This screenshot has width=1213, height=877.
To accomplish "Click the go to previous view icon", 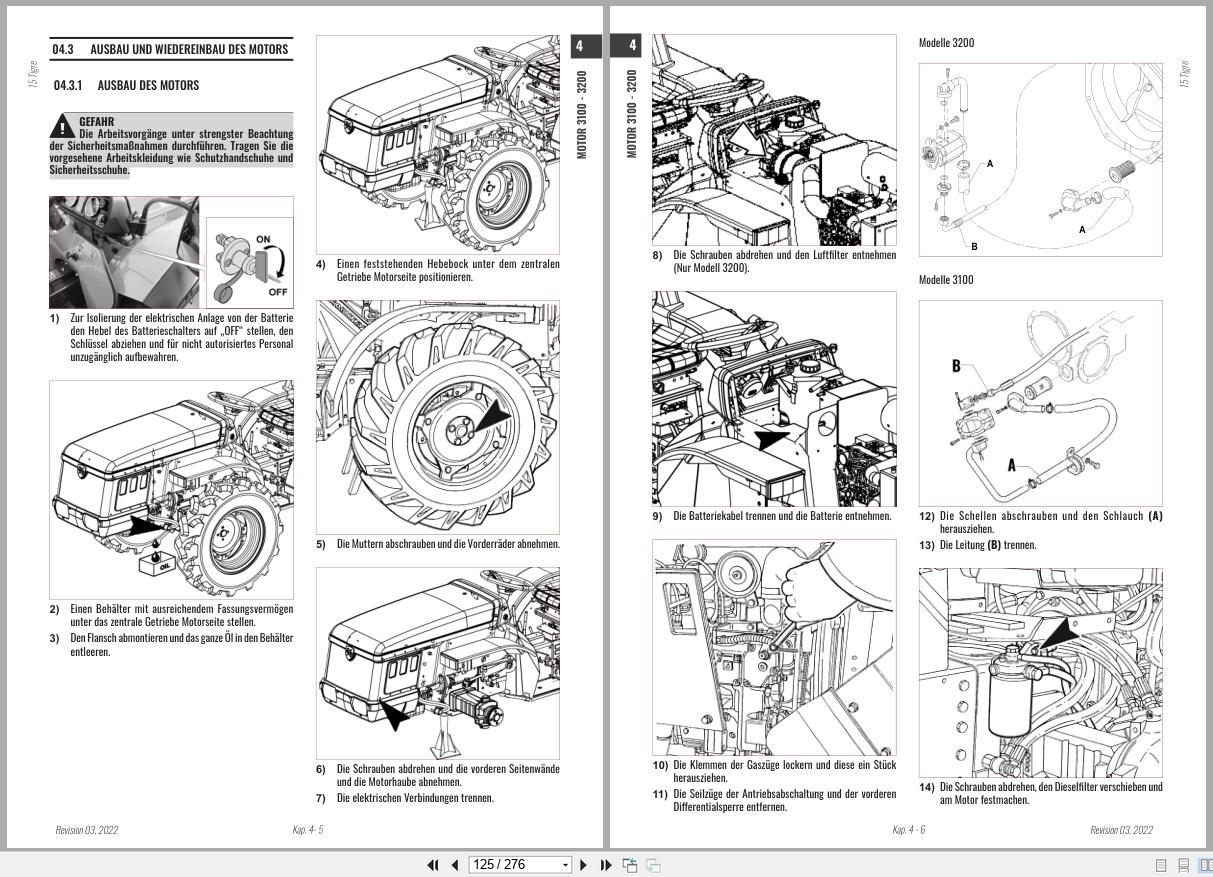I will (x=630, y=865).
